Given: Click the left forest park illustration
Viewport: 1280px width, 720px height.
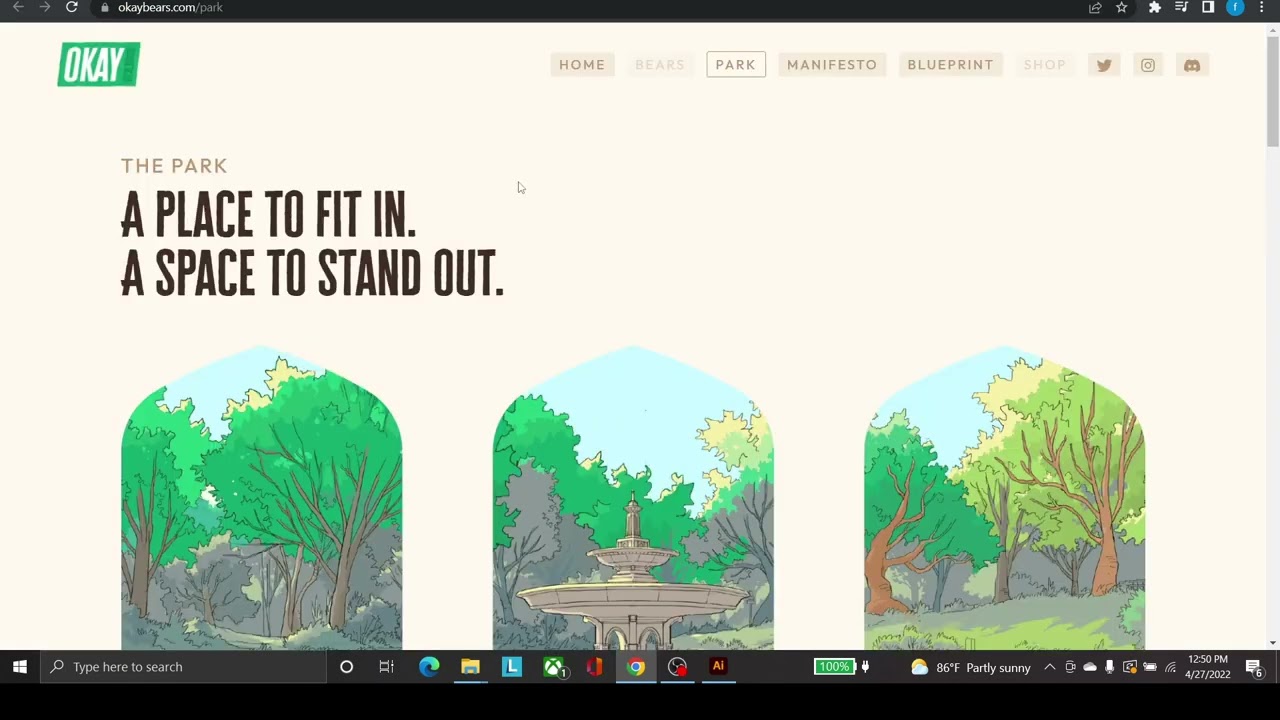Looking at the screenshot, I should pos(262,498).
